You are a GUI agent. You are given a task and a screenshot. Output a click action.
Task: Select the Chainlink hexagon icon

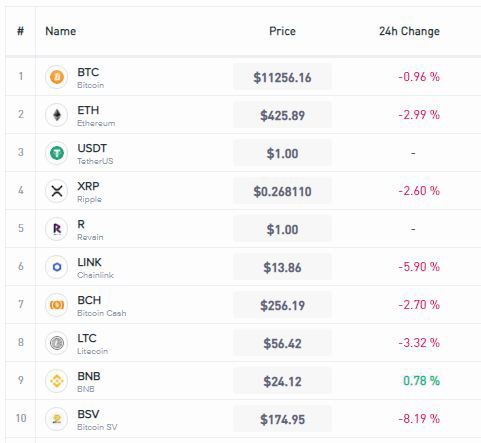[x=57, y=267]
